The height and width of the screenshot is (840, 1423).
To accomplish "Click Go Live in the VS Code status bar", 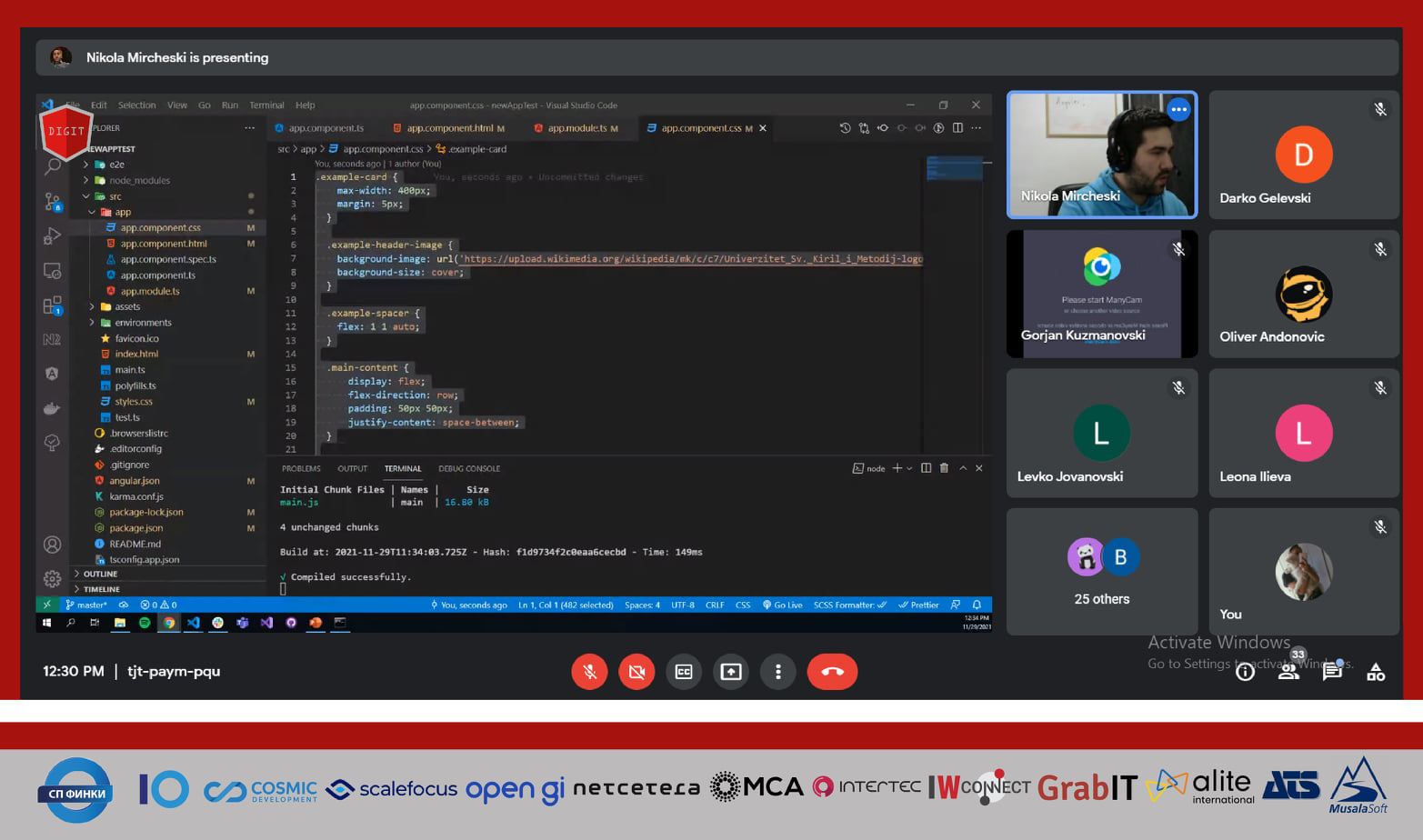I will [782, 605].
